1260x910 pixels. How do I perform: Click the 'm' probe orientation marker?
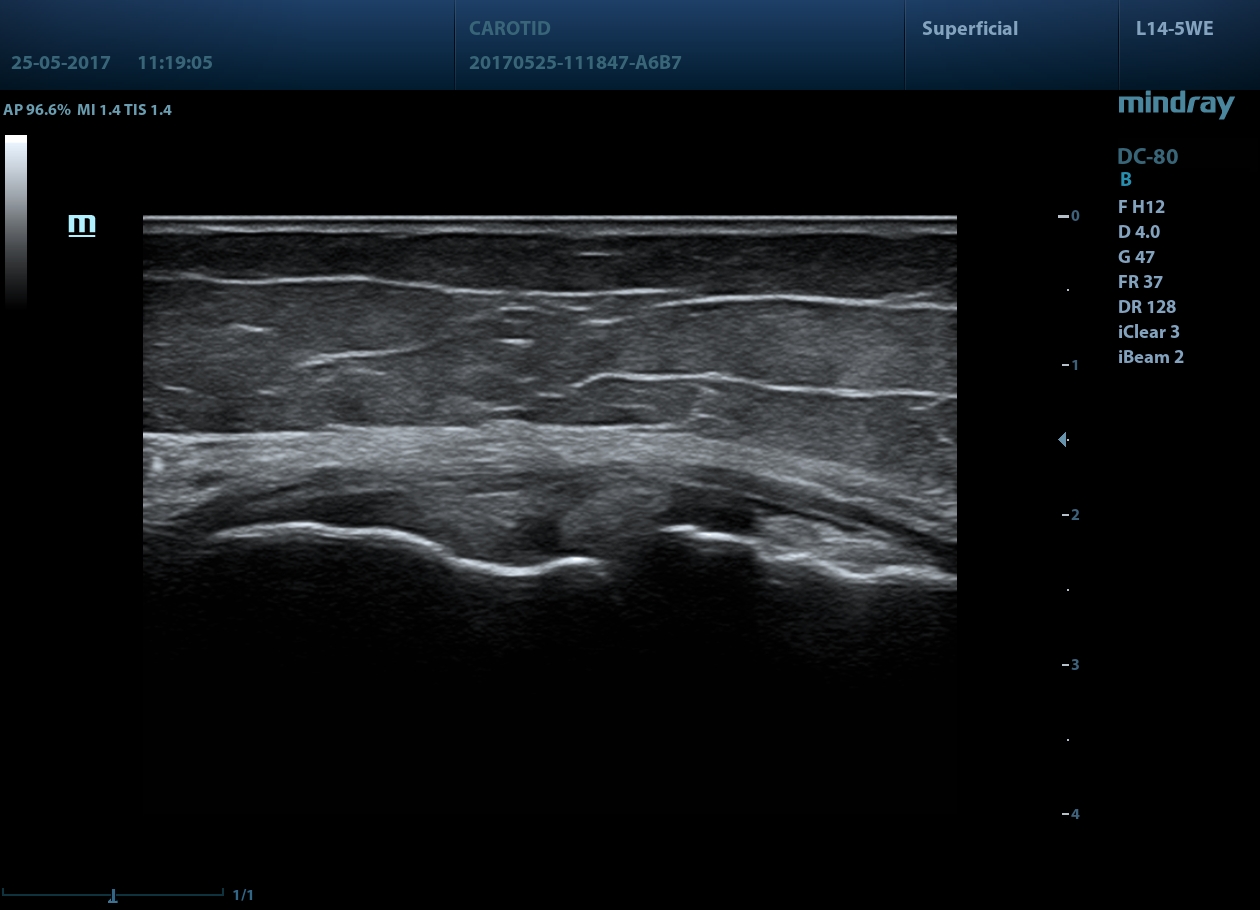[x=81, y=224]
